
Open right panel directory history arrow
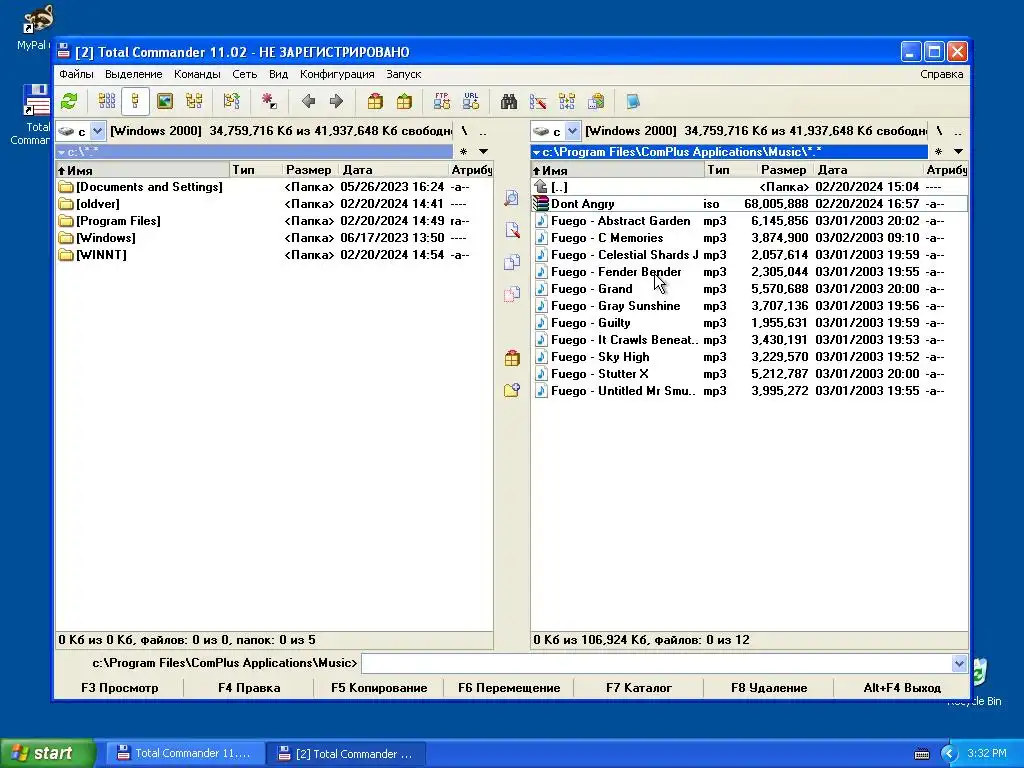coord(958,152)
